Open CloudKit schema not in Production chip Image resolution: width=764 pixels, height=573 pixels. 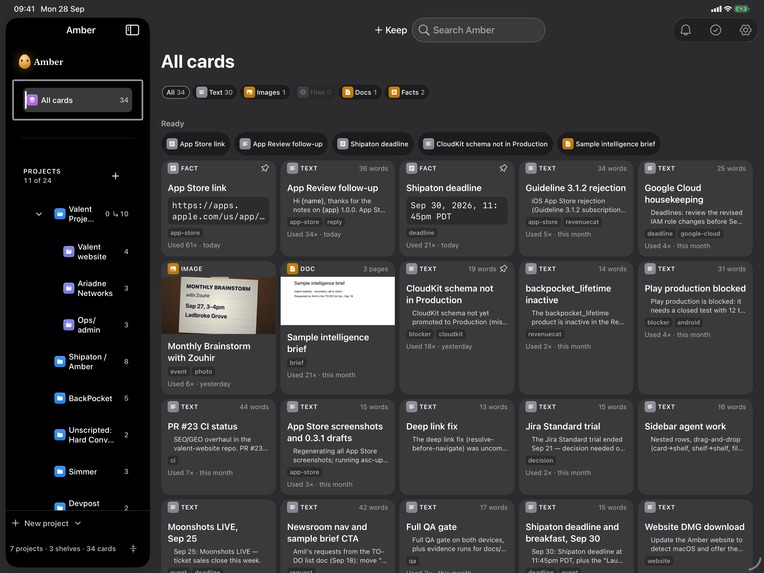click(485, 144)
